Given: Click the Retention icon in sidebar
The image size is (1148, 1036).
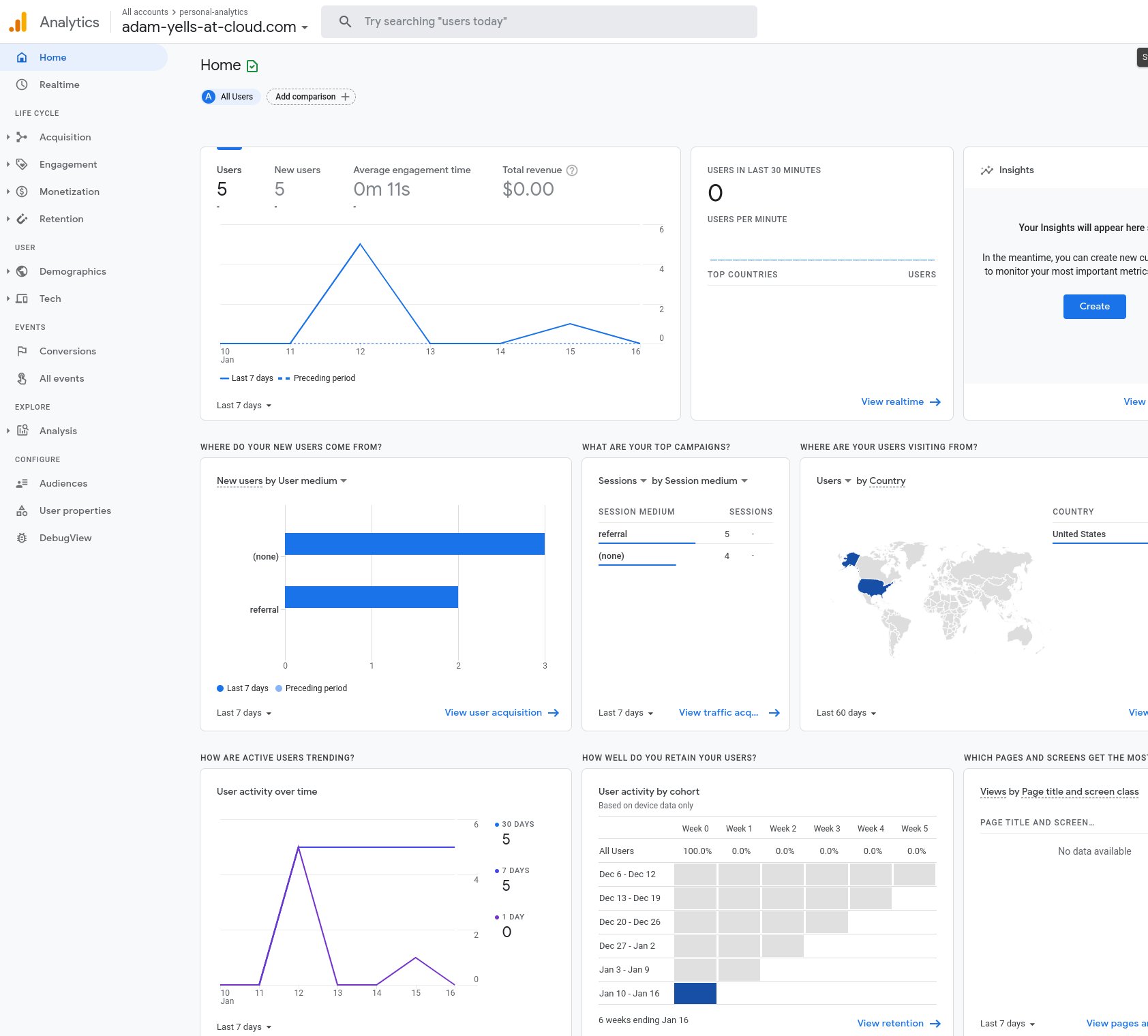Looking at the screenshot, I should tap(22, 219).
